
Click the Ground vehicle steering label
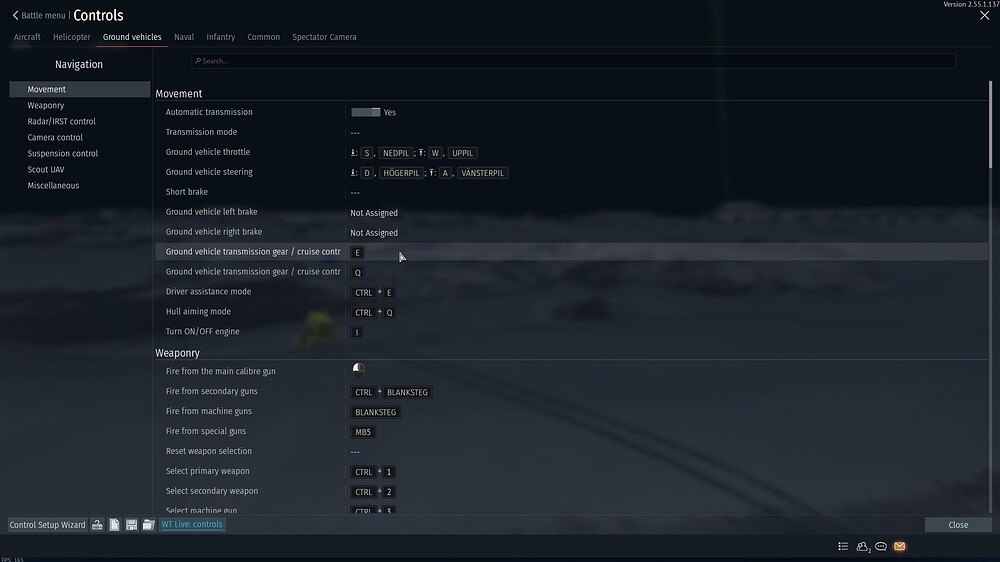pyautogui.click(x=209, y=172)
